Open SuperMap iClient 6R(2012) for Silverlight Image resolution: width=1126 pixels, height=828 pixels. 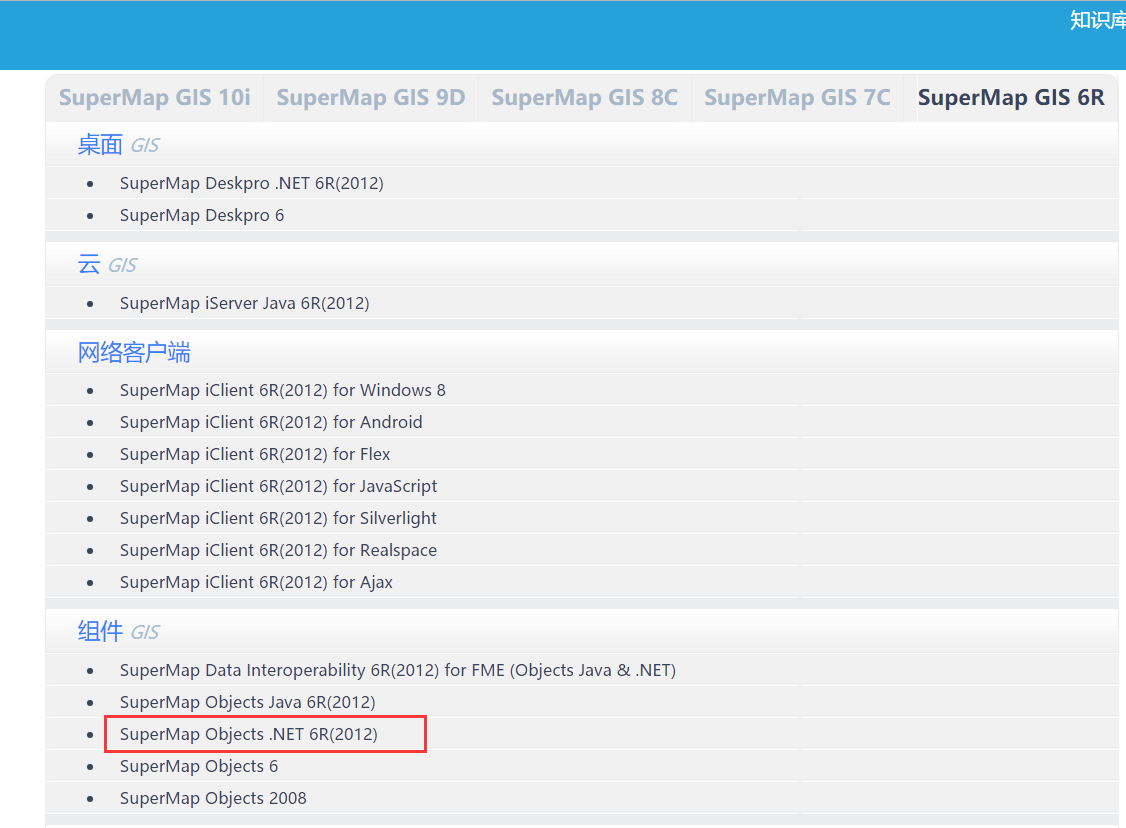pyautogui.click(x=278, y=518)
